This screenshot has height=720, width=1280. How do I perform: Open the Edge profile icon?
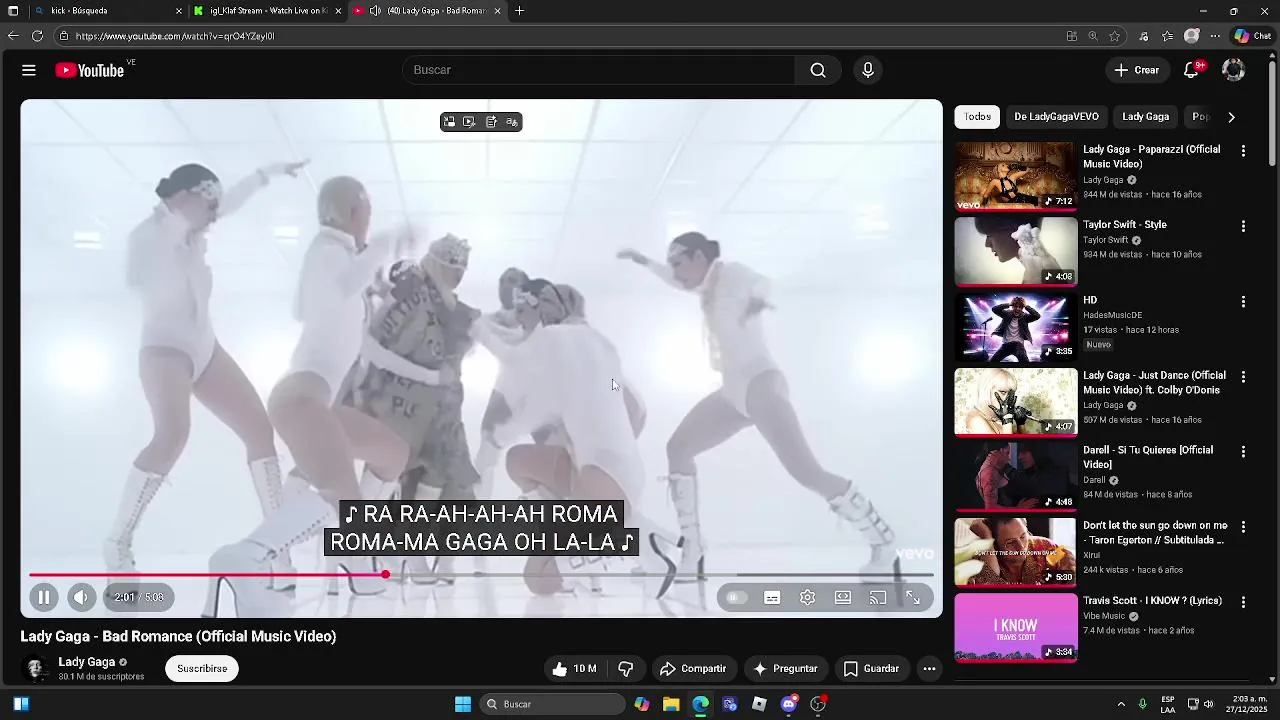[x=1191, y=36]
